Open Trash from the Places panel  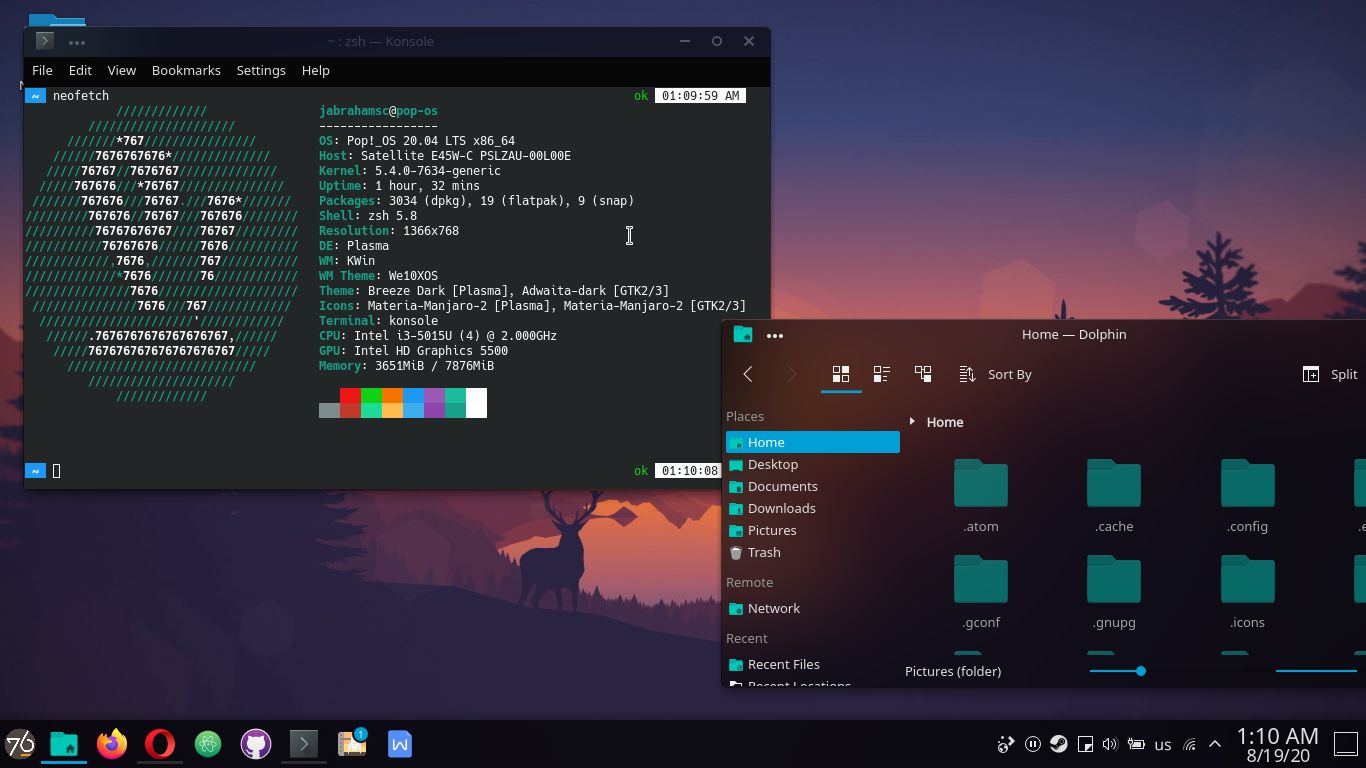763,552
